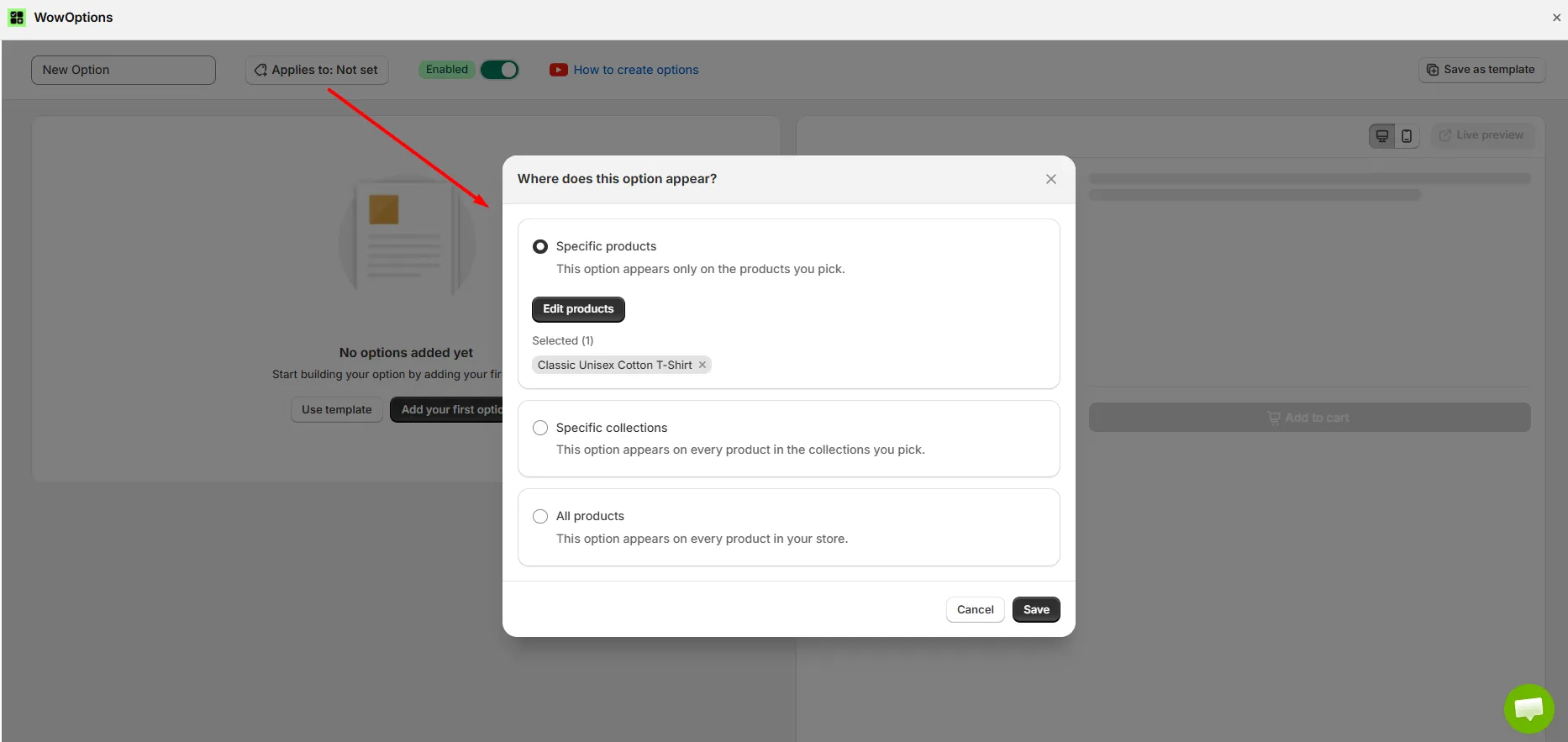
Task: Click the YouTube video icon
Action: 559,70
